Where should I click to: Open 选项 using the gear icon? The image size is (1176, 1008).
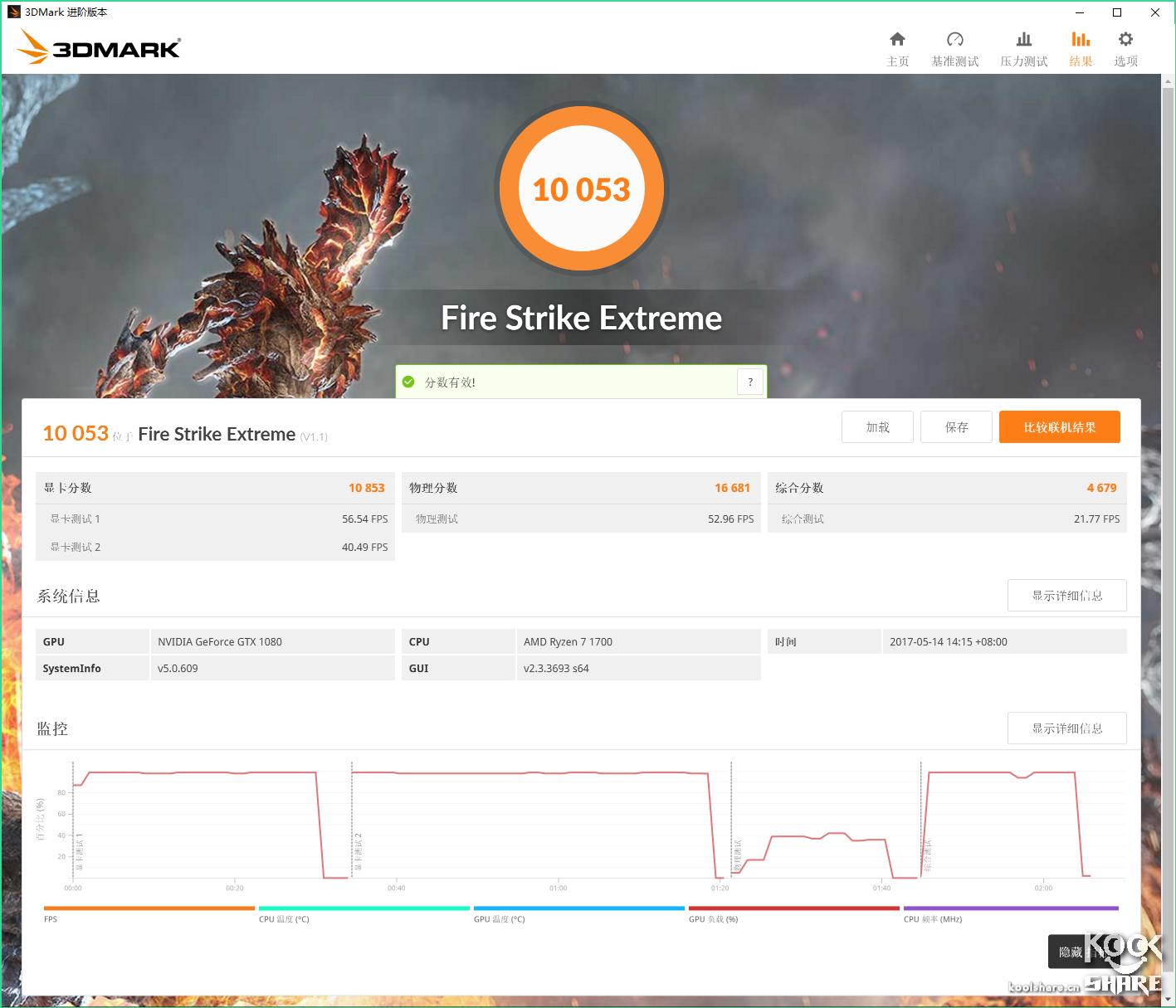click(1125, 47)
